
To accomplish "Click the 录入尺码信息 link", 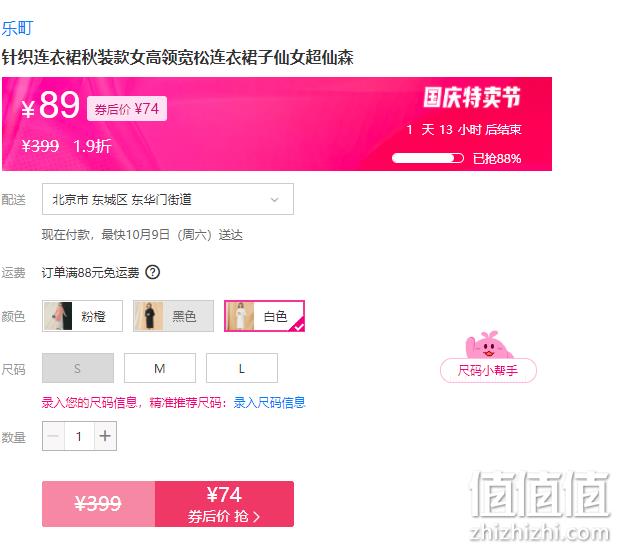I will click(x=269, y=403).
